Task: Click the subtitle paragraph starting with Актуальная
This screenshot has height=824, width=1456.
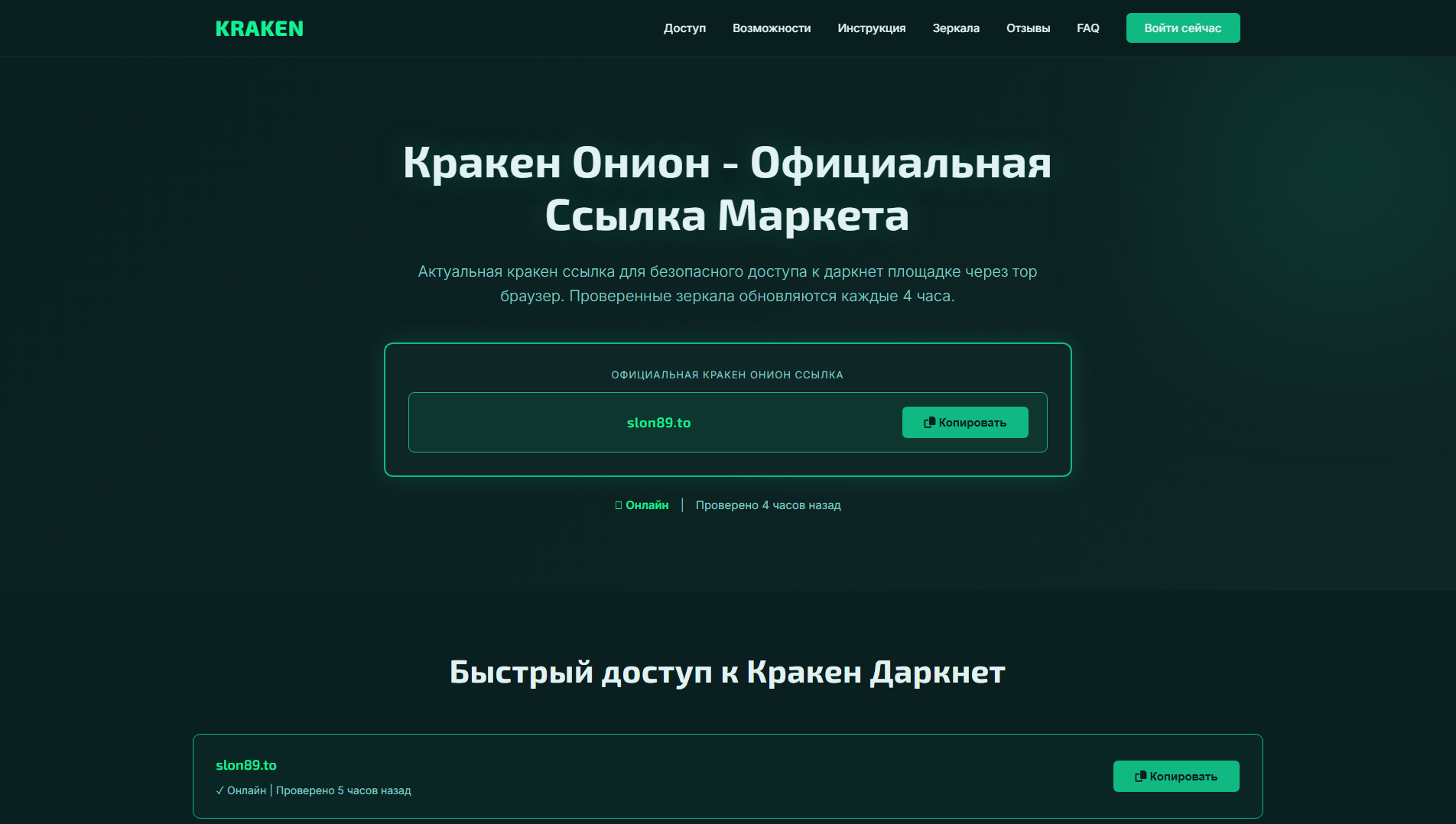Action: tap(727, 284)
